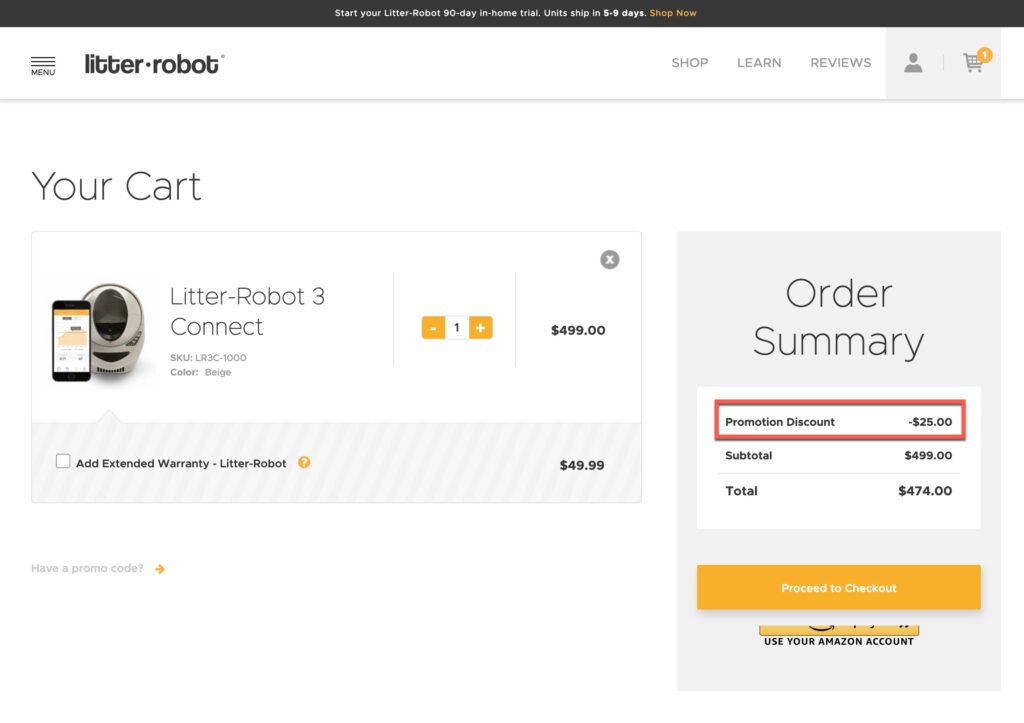Select the SHOP menu item

click(x=689, y=62)
